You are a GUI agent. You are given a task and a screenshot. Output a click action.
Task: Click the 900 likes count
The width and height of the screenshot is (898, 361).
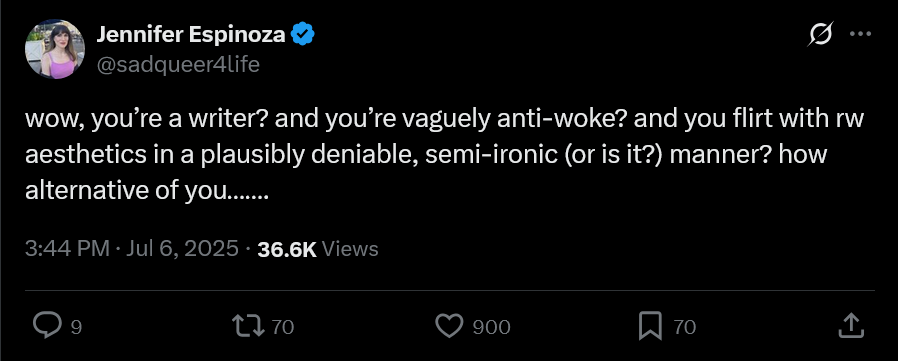(x=491, y=327)
